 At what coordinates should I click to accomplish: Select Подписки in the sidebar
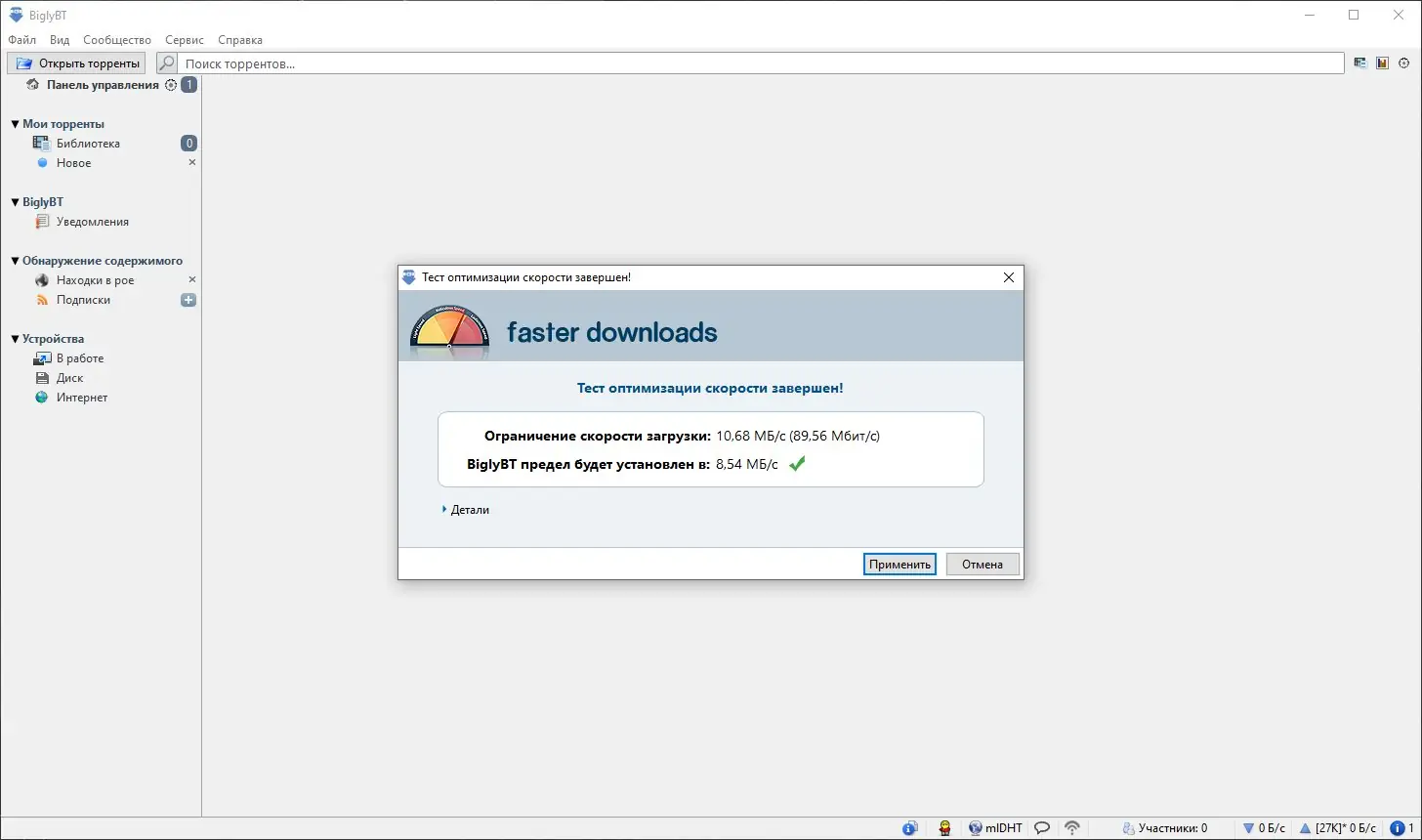[x=83, y=300]
